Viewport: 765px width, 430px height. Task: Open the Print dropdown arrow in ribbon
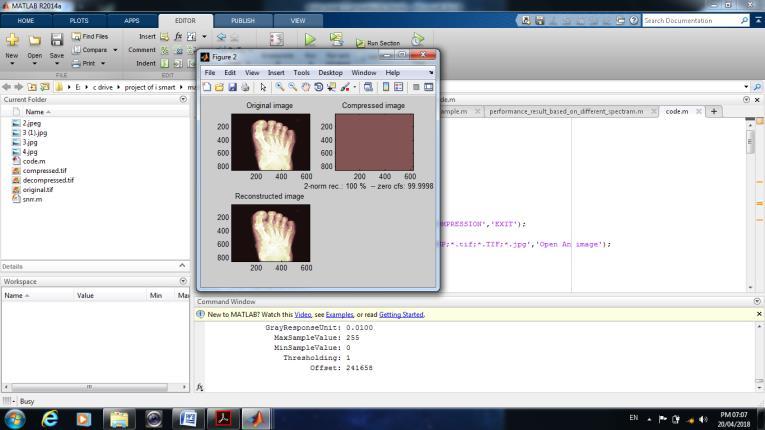pos(105,63)
